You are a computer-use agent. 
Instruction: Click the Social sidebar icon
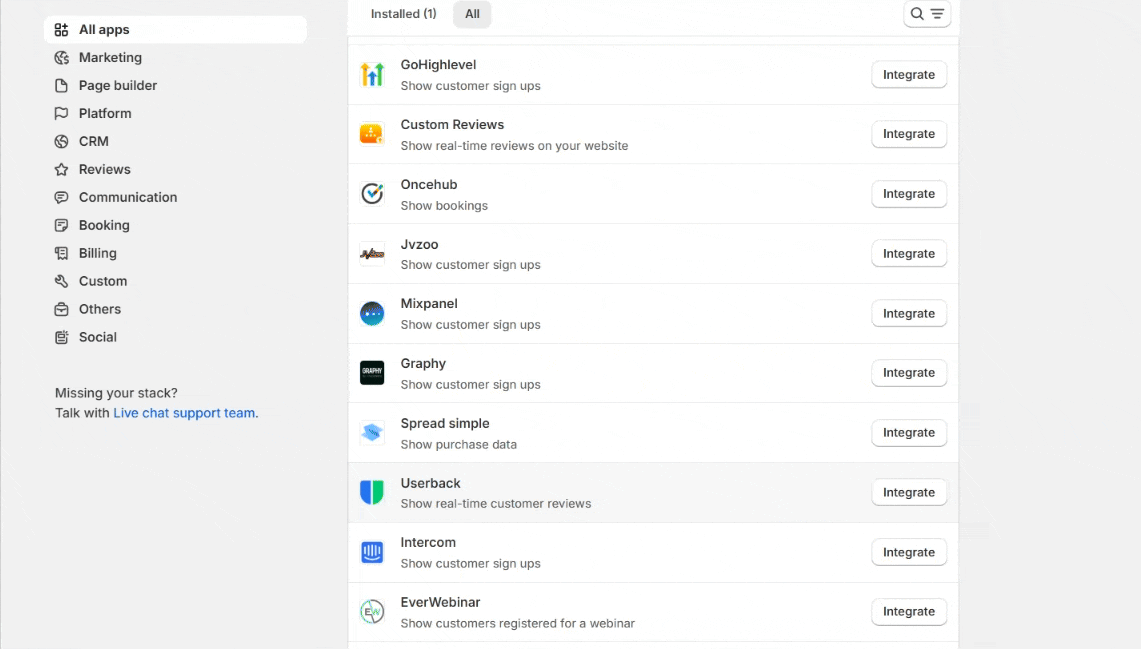coord(61,337)
